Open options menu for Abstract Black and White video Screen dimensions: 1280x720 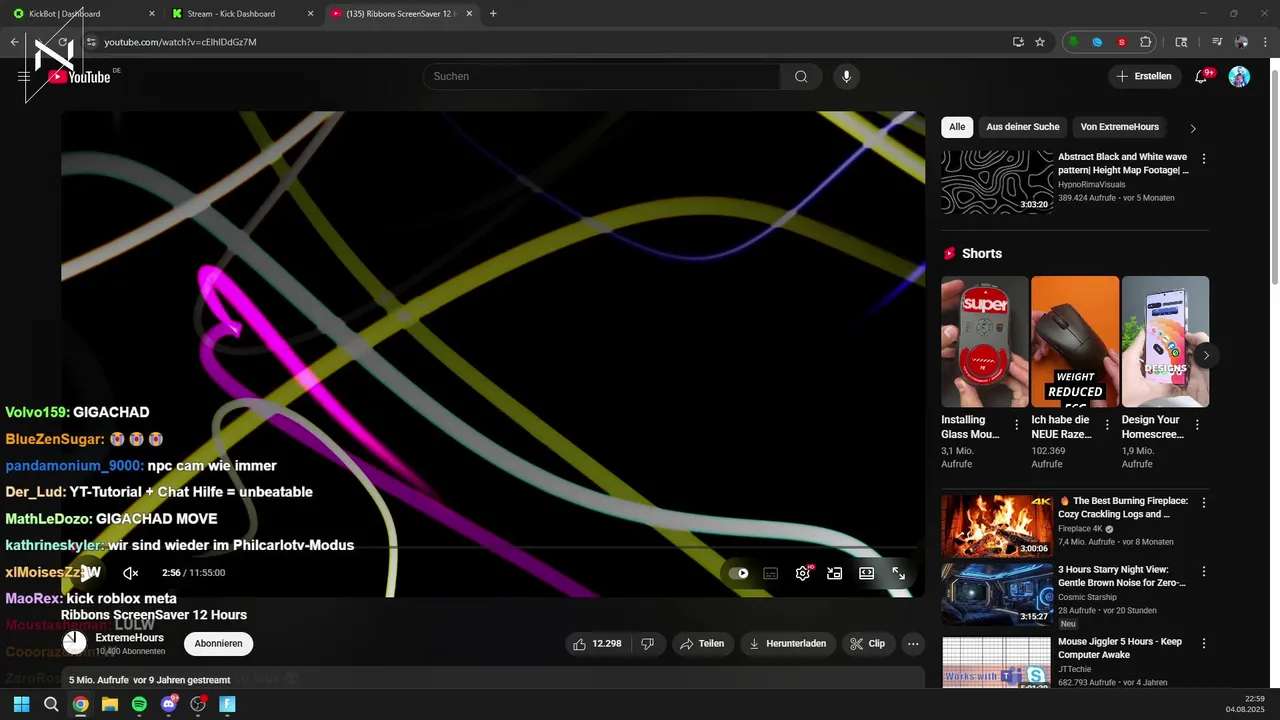point(1203,159)
